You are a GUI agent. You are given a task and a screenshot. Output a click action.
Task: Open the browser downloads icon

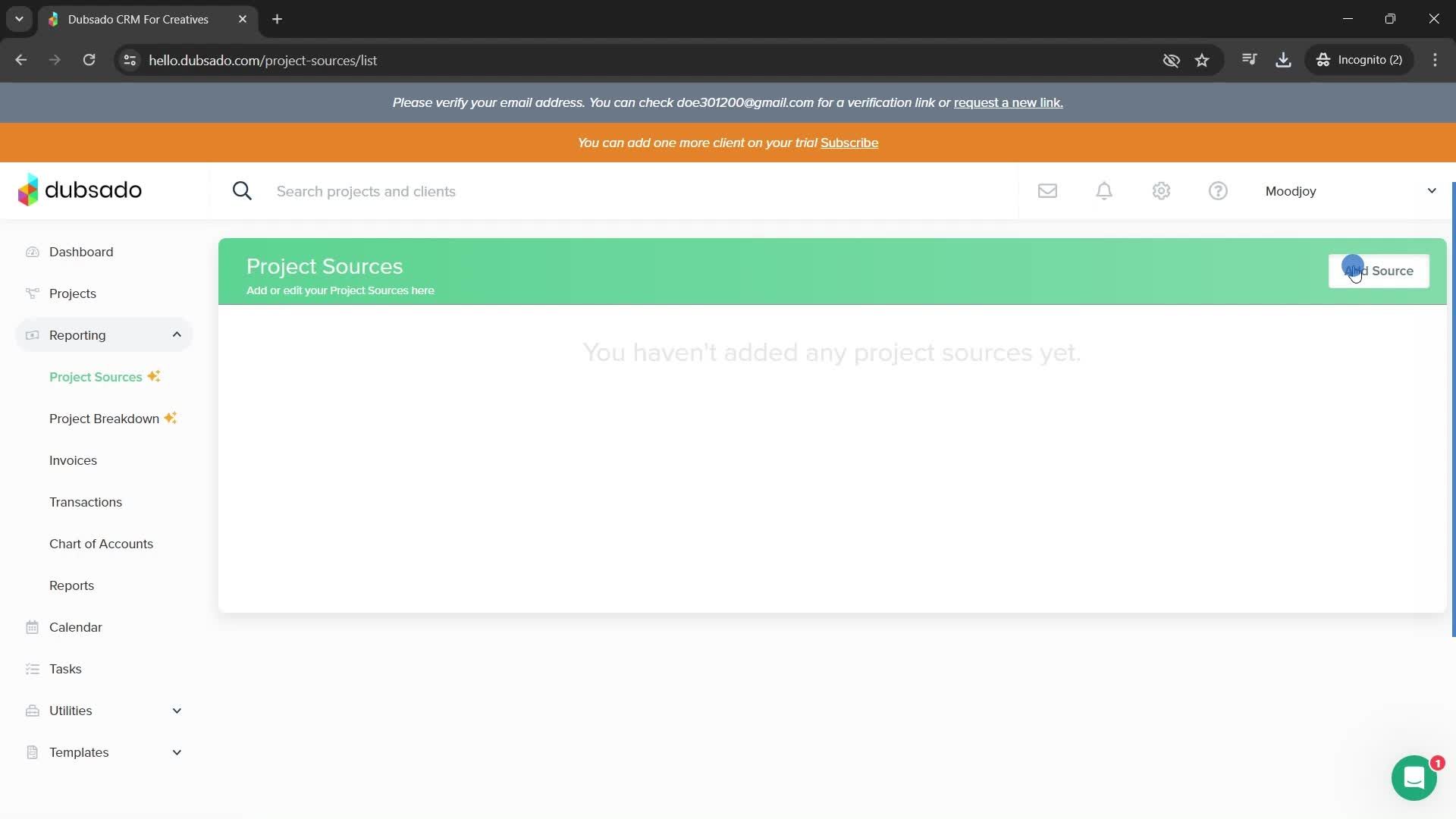1283,60
